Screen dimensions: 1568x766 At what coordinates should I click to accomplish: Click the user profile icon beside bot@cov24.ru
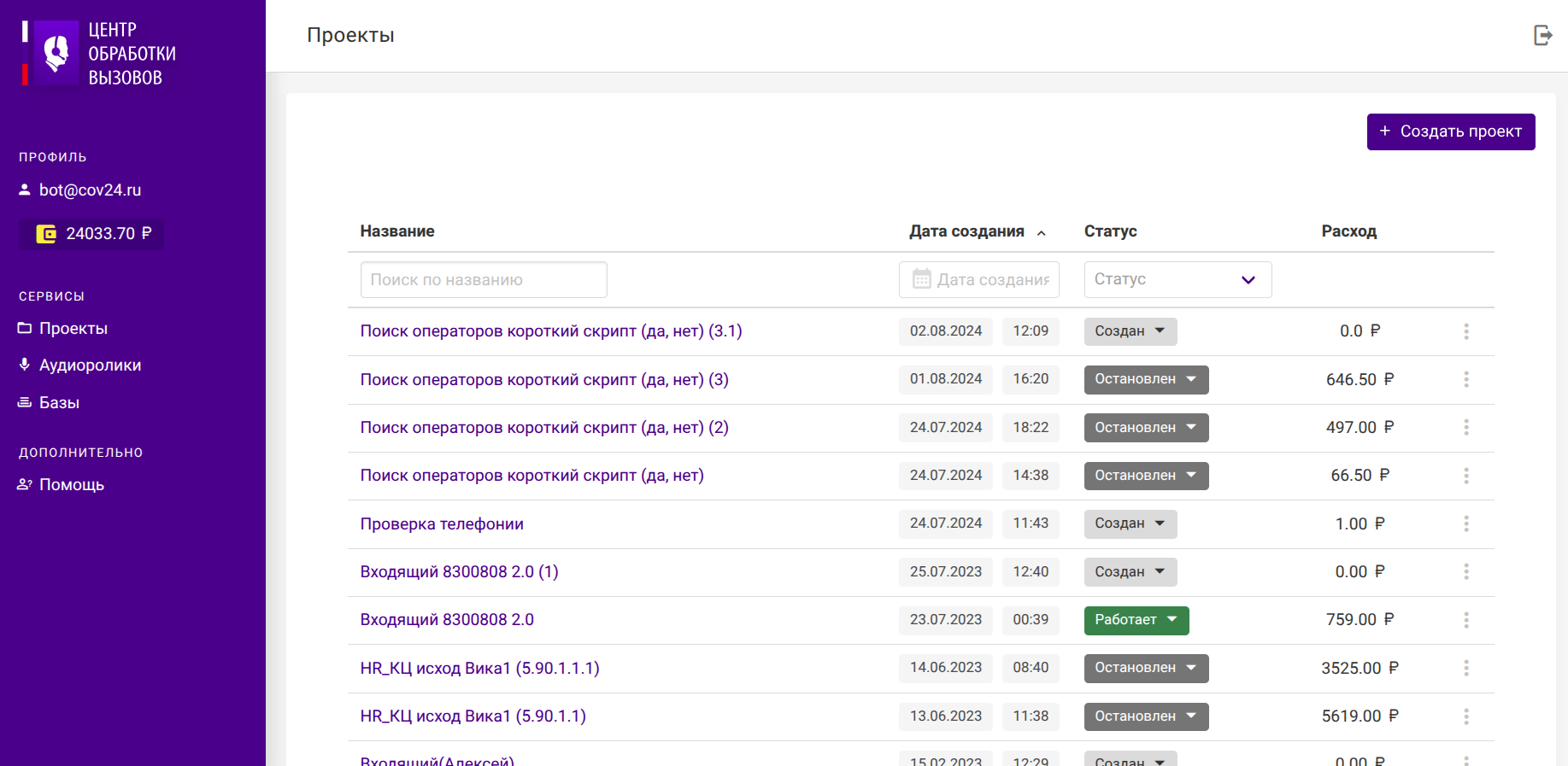25,190
